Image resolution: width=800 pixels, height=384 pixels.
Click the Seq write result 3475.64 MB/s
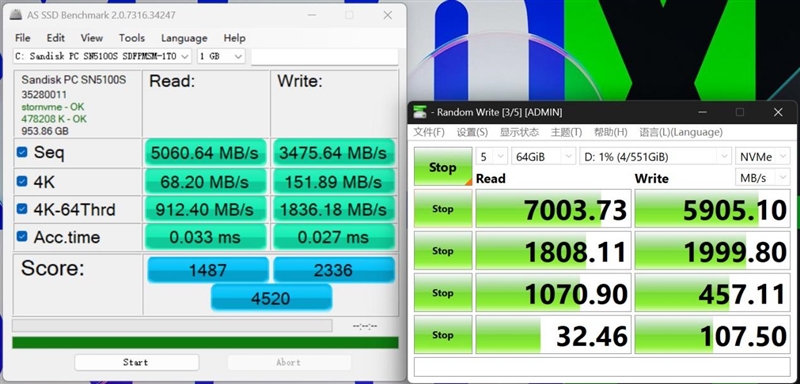tap(333, 152)
